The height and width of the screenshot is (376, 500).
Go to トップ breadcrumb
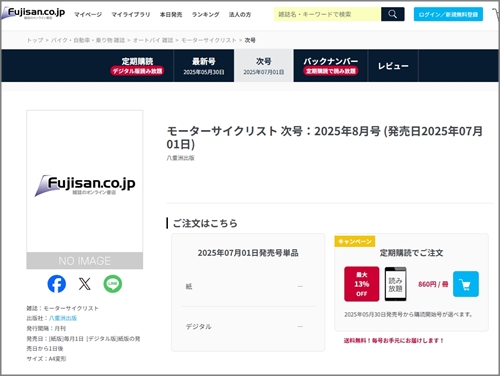click(x=35, y=40)
